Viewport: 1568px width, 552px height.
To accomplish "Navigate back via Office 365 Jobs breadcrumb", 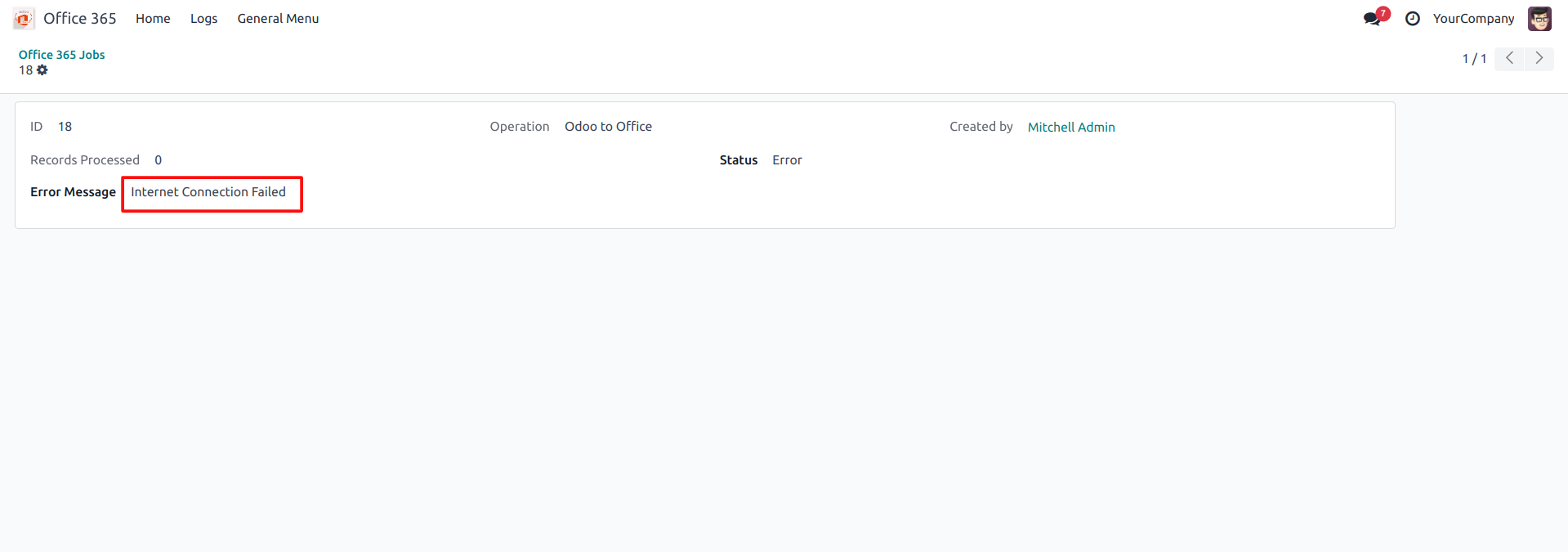I will [x=62, y=55].
